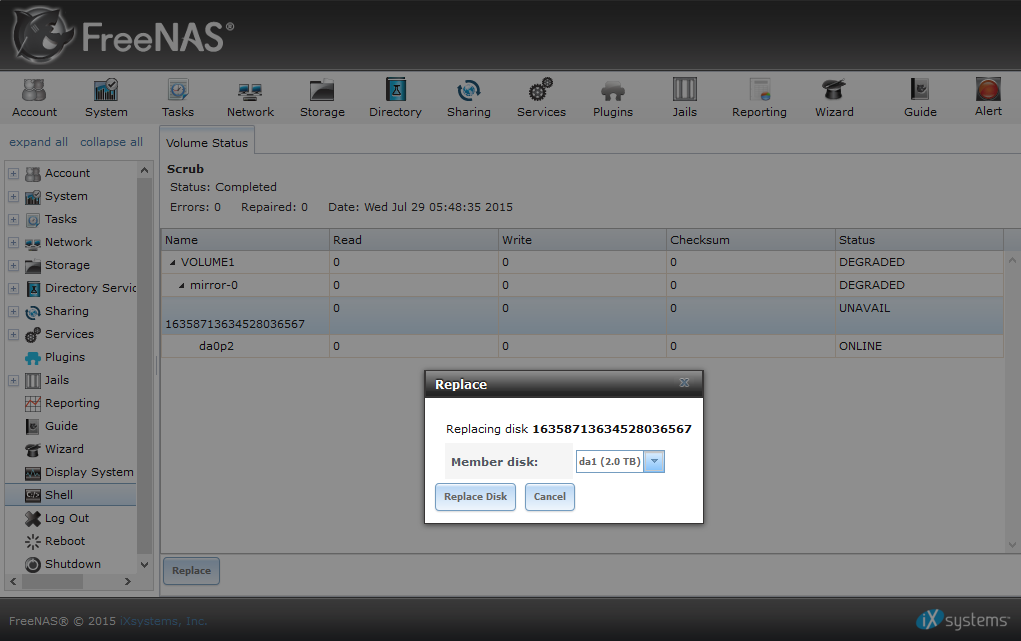Image resolution: width=1021 pixels, height=641 pixels.
Task: Click the iXsystems logo in footer
Action: point(963,620)
